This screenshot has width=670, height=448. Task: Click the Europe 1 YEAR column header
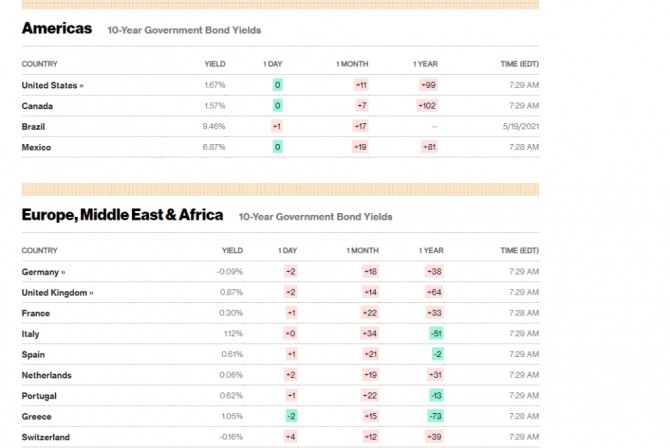point(431,251)
